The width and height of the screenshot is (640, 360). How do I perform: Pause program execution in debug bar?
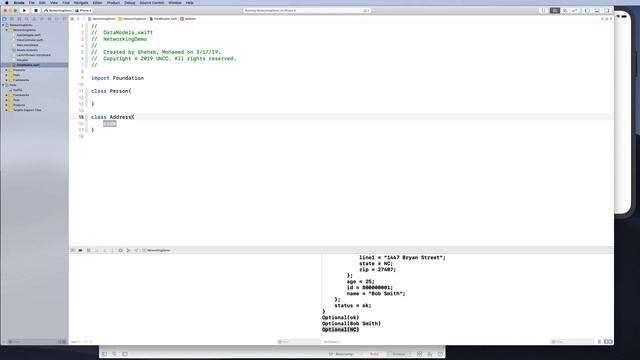click(88, 250)
